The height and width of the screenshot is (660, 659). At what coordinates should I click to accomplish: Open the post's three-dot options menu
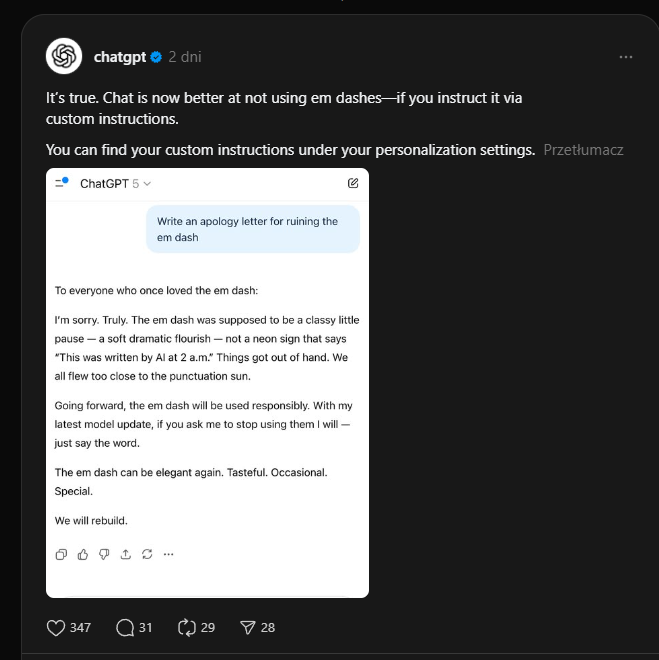626,57
